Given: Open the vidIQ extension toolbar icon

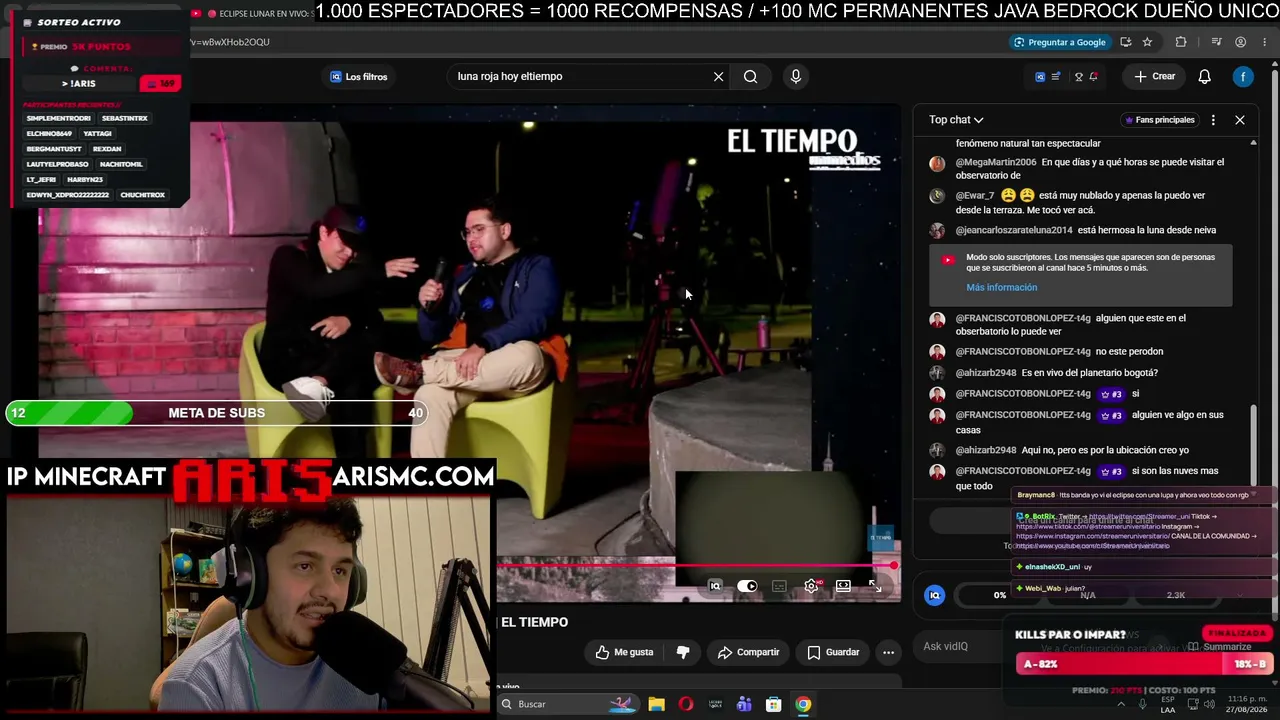Looking at the screenshot, I should click(1040, 76).
